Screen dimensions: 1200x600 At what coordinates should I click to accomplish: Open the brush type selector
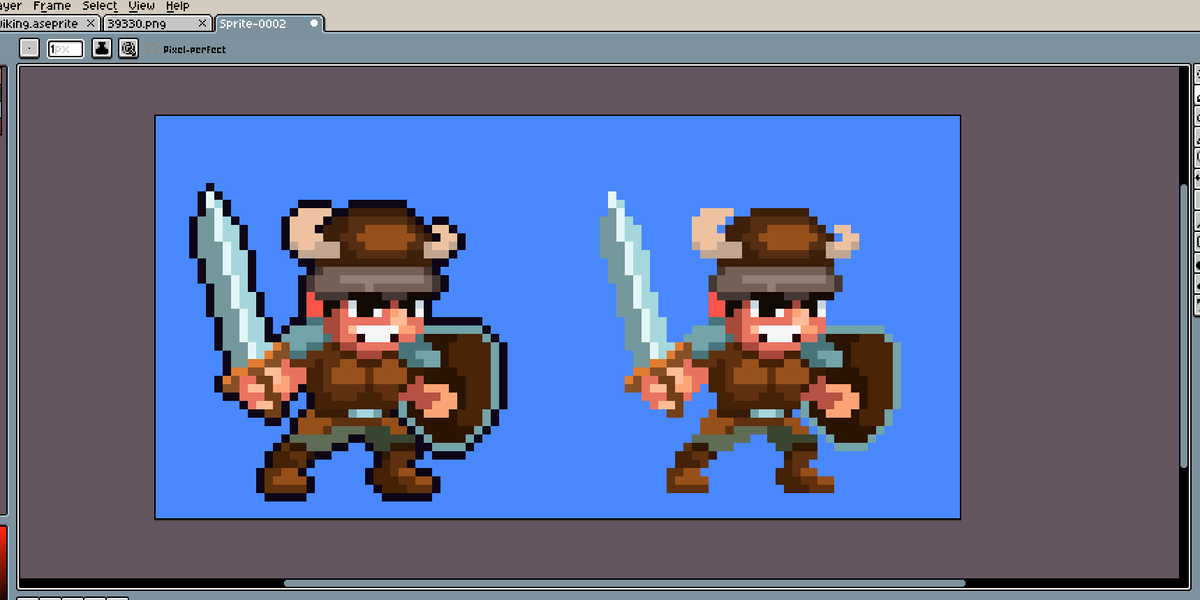[30, 48]
